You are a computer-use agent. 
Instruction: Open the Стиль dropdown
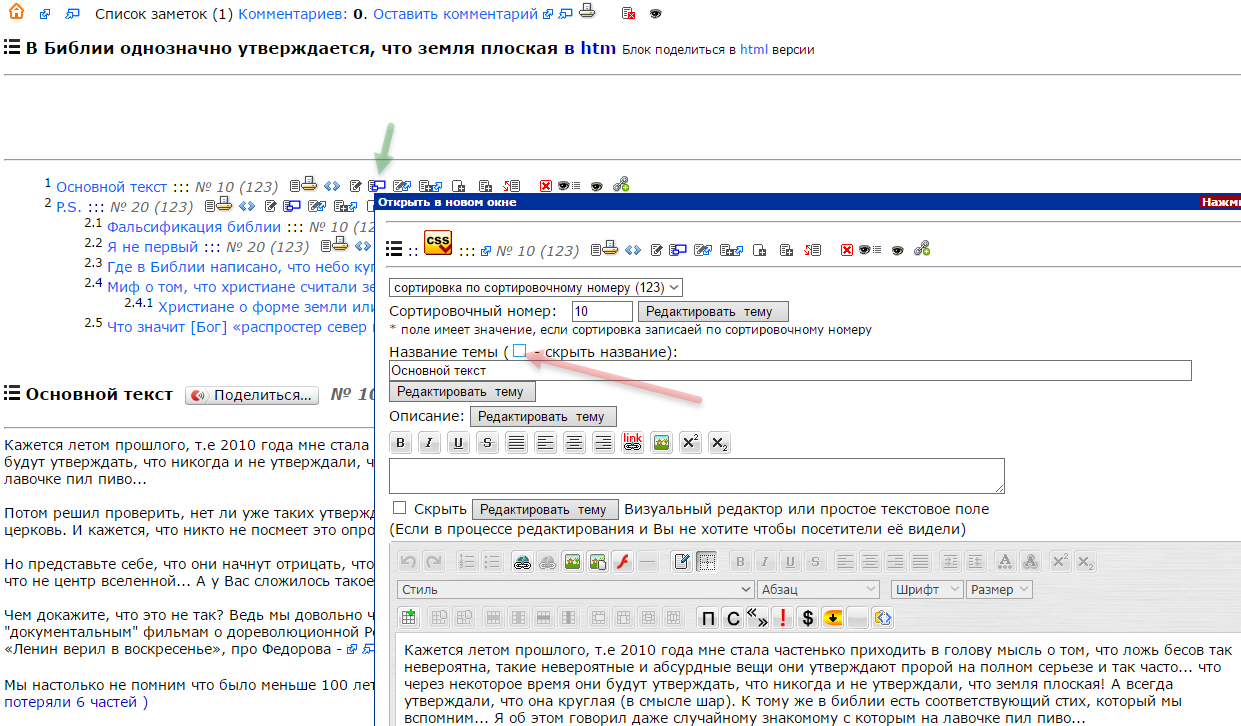pyautogui.click(x=575, y=590)
